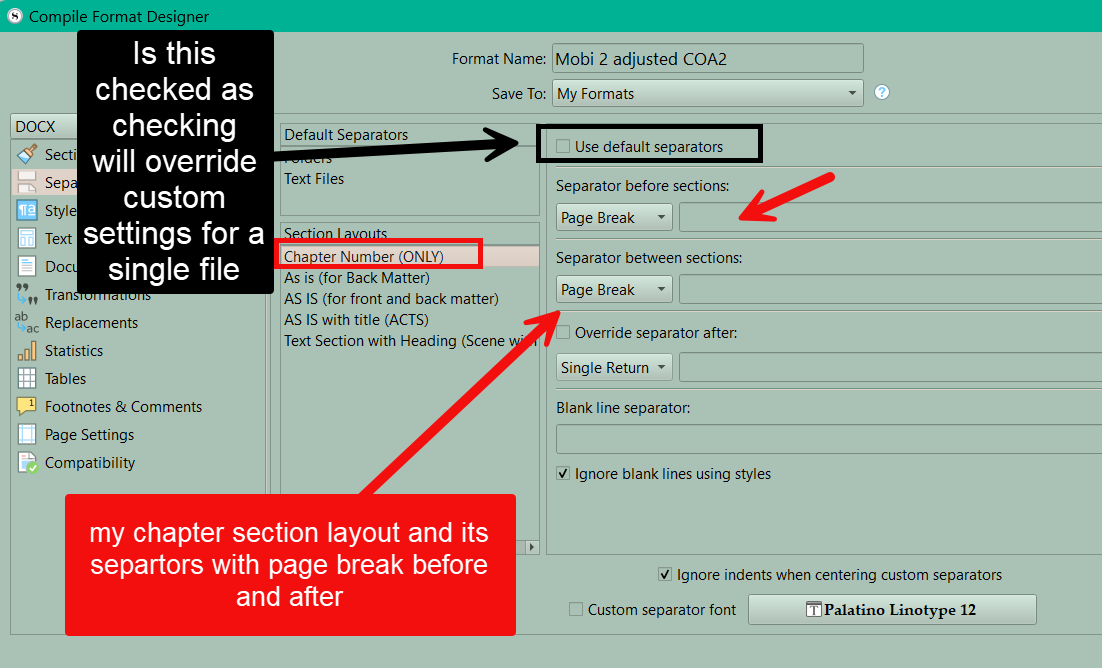Choose AS IS with title (ACTS) layout
This screenshot has height=668, width=1102.
356,320
